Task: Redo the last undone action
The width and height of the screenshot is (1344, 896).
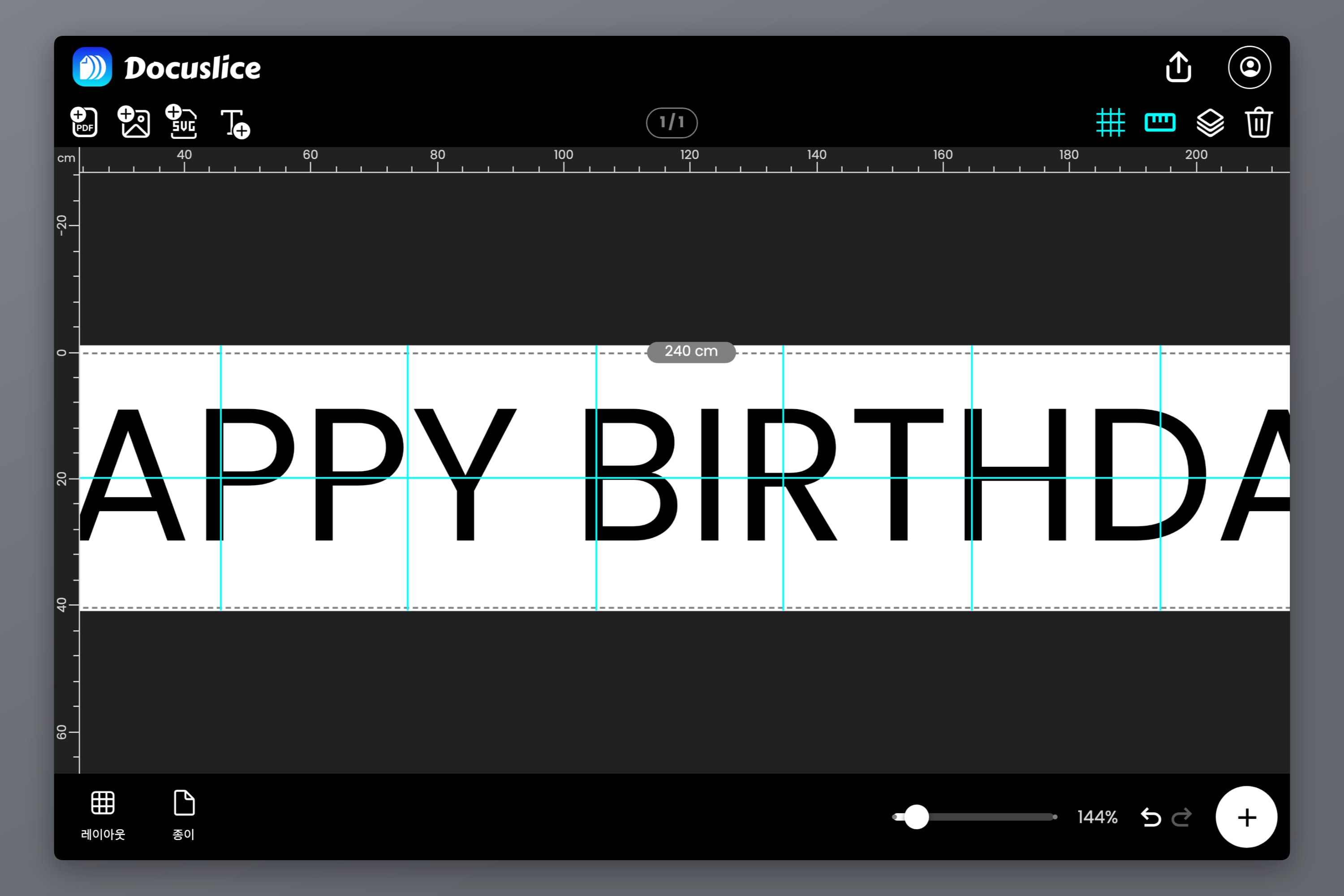Action: [x=1181, y=817]
